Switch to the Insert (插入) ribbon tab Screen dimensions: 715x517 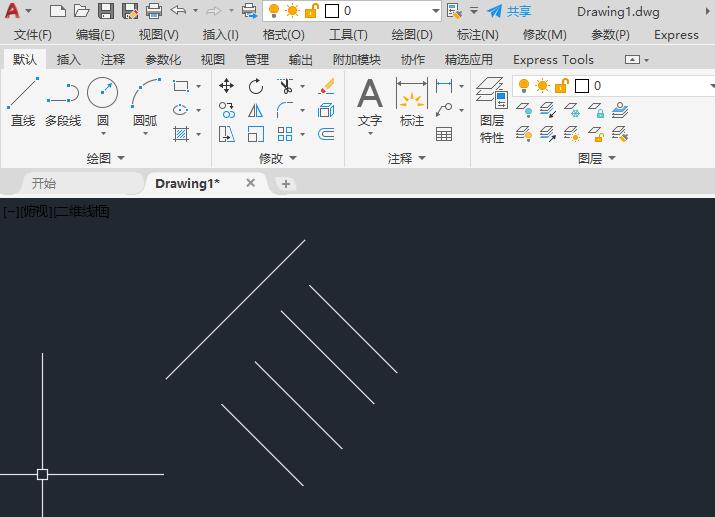point(68,59)
